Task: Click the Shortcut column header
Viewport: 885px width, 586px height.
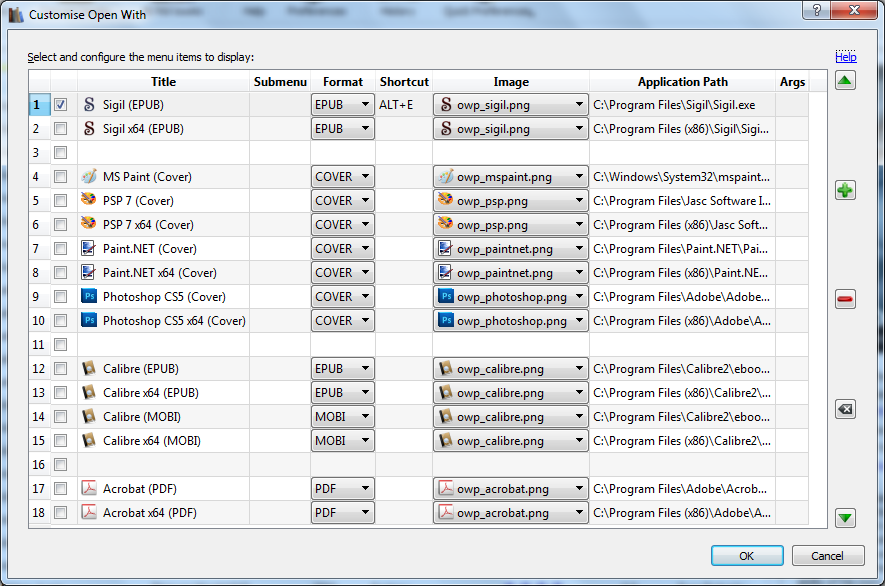Action: pos(404,82)
